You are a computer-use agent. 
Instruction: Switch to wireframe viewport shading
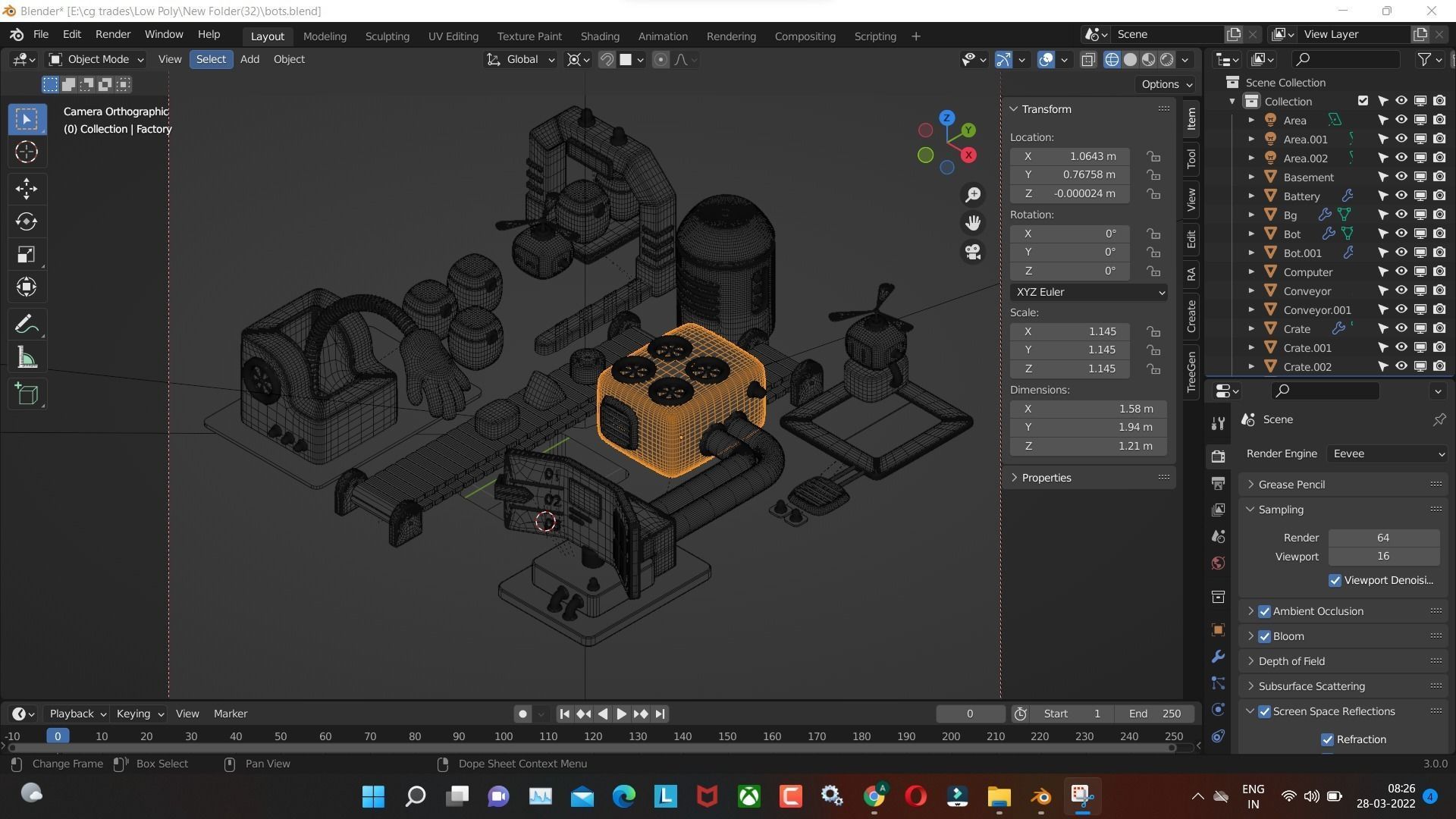1112,59
